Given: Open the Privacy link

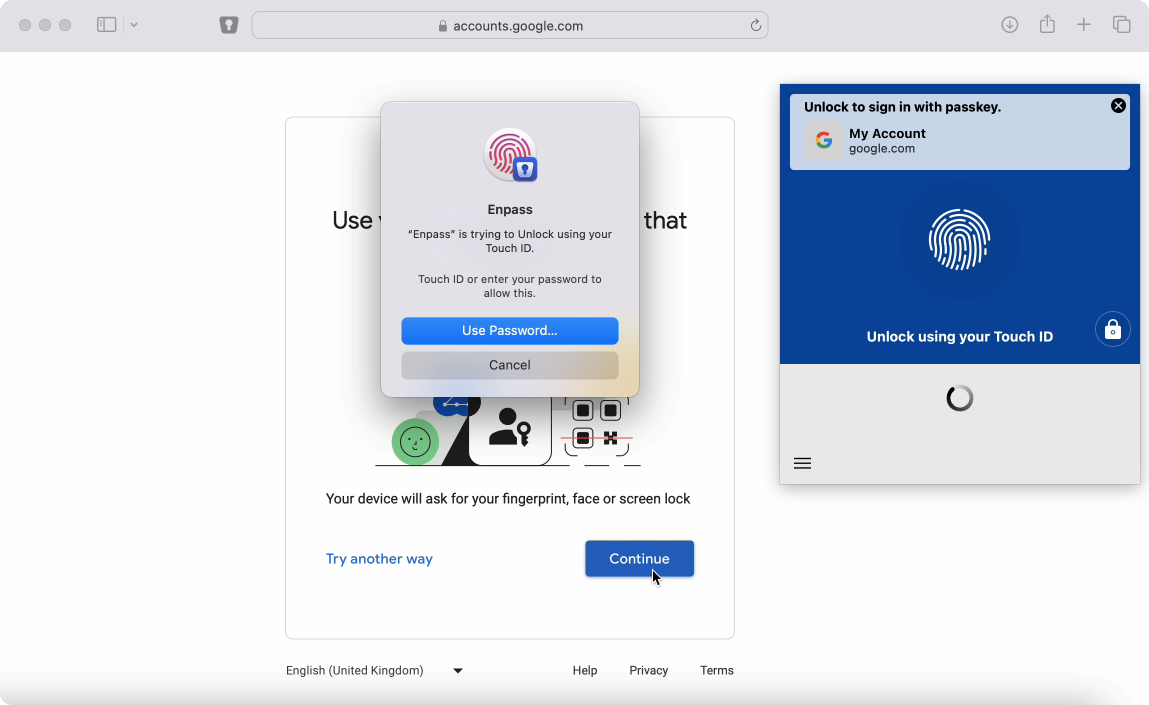Looking at the screenshot, I should (649, 671).
